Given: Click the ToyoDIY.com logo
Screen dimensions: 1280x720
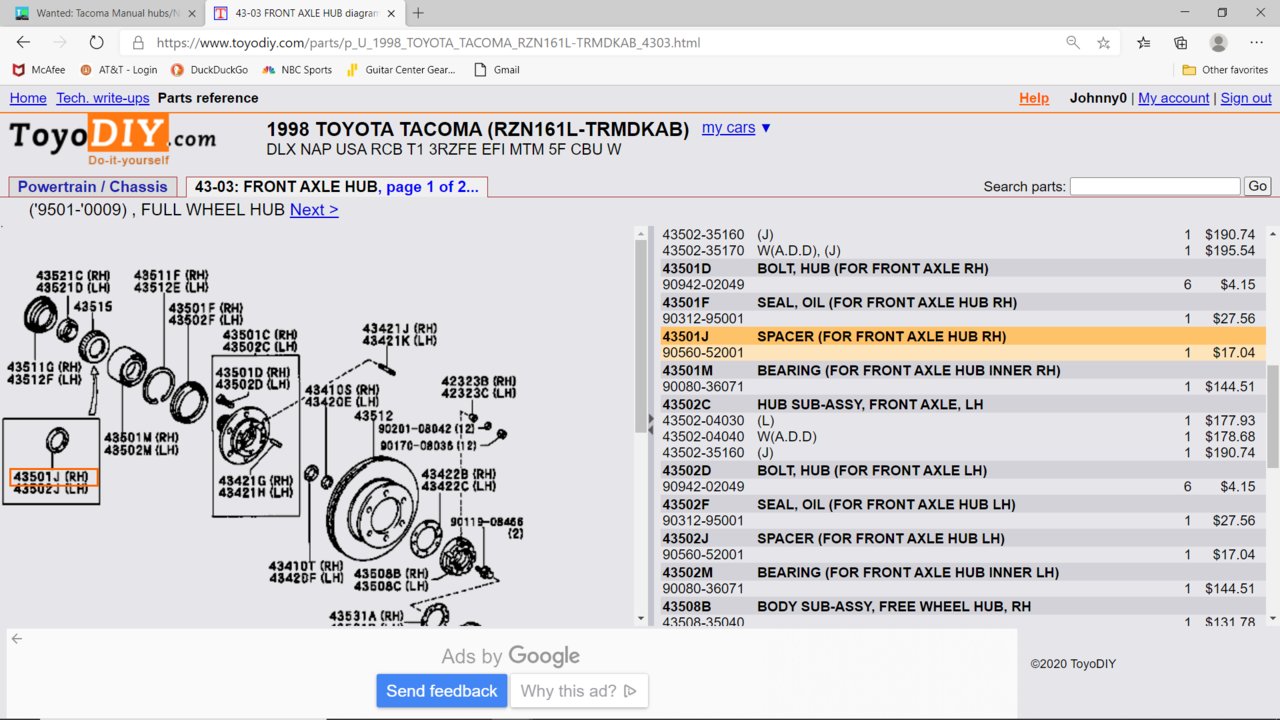Looking at the screenshot, I should [112, 138].
